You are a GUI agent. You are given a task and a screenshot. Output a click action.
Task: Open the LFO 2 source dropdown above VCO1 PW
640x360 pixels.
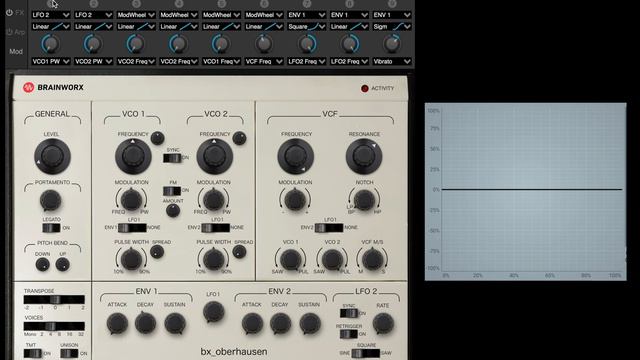click(x=51, y=15)
